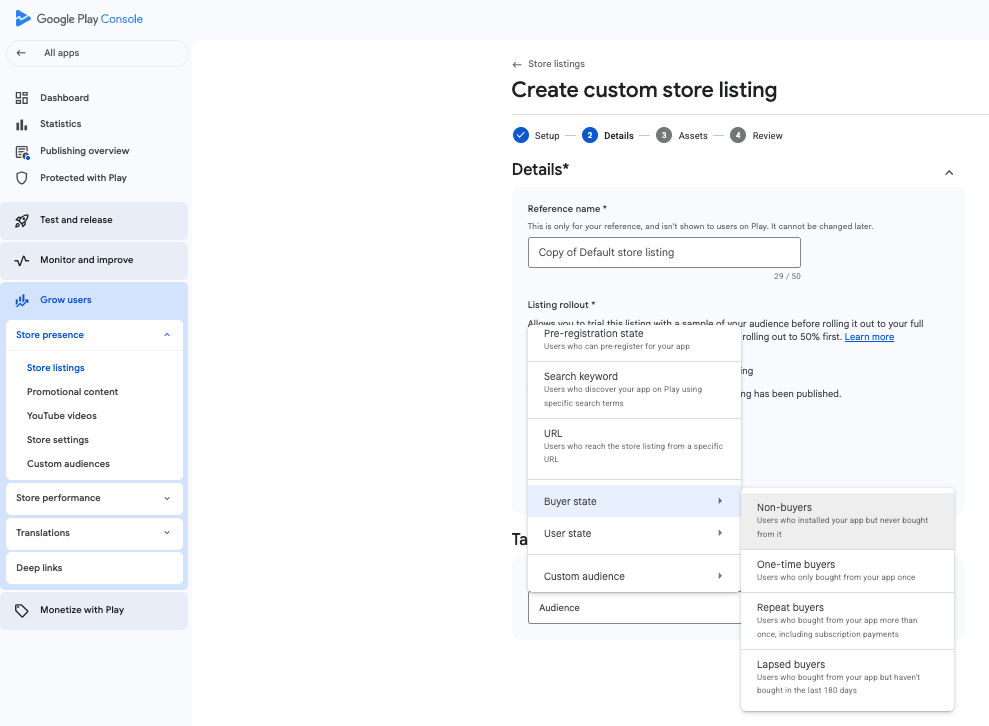Open the User state submenu
This screenshot has width=989, height=726.
point(634,533)
